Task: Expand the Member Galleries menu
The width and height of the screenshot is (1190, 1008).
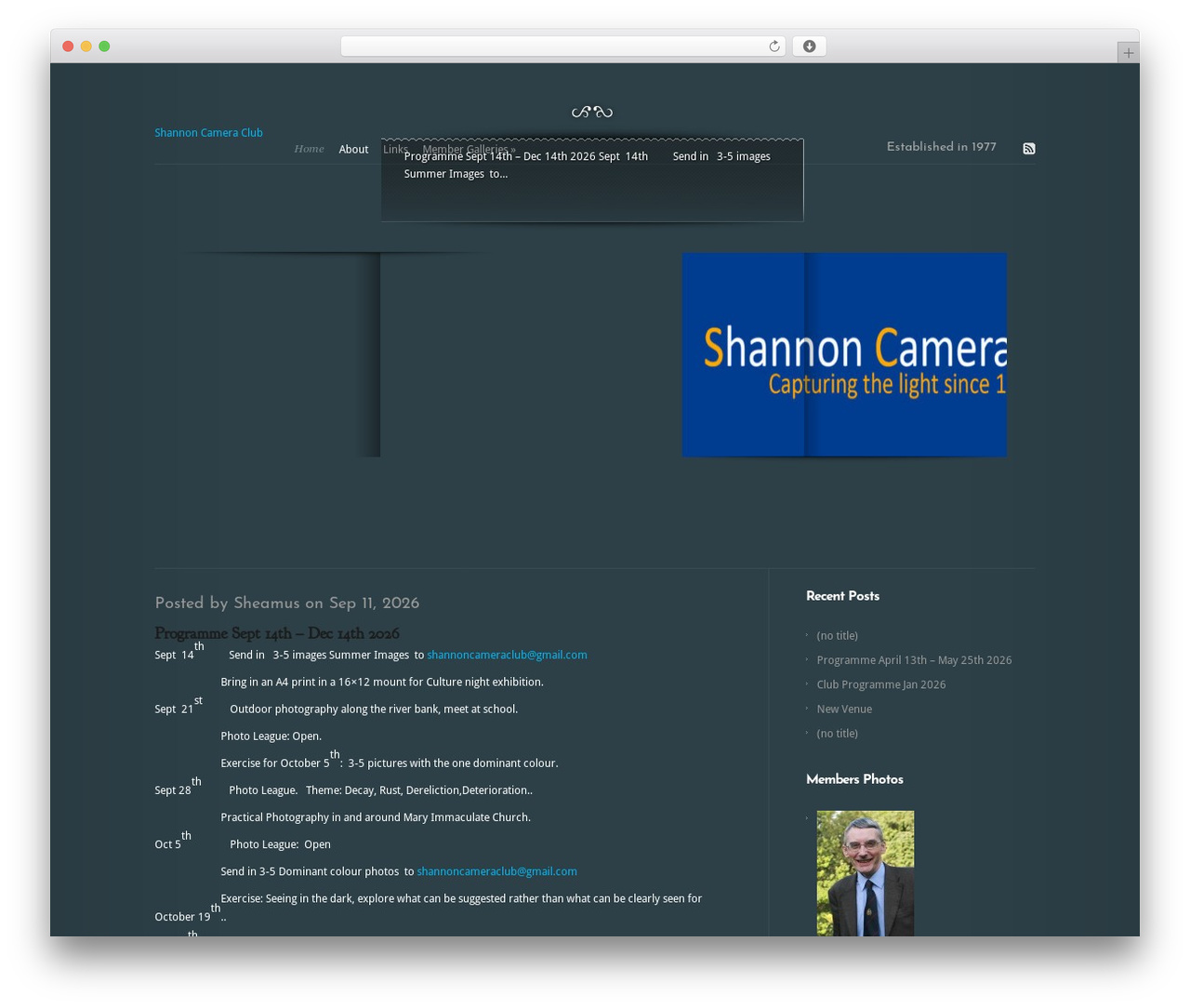Action: click(x=469, y=149)
